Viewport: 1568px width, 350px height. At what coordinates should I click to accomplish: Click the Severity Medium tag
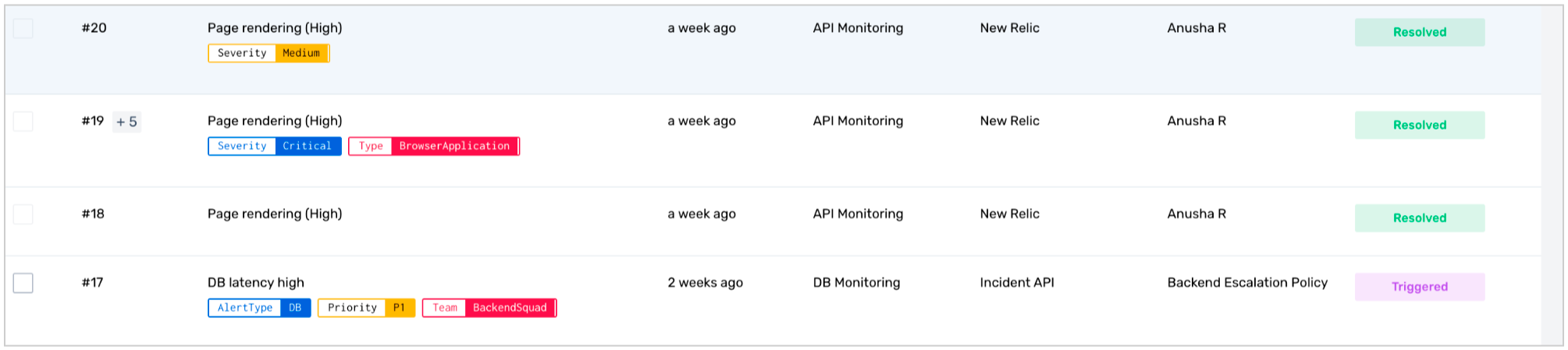[x=268, y=53]
